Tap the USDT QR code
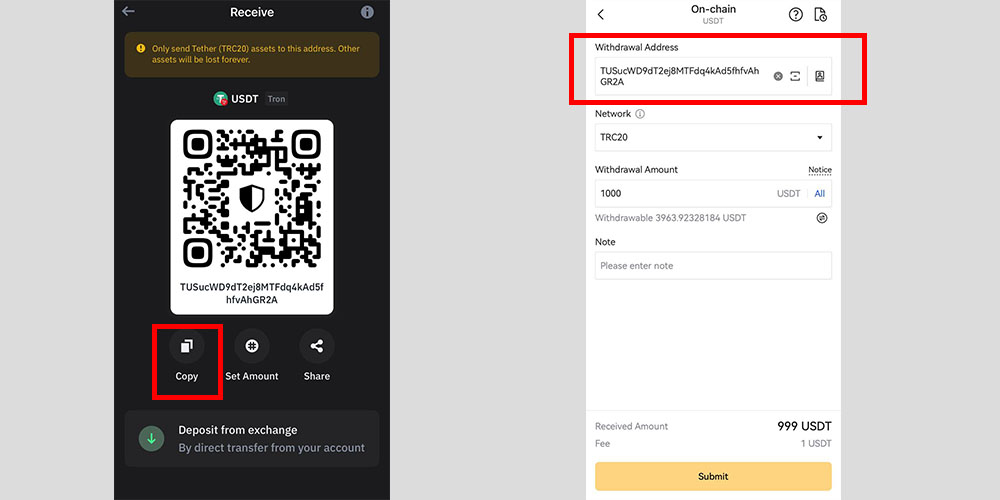The height and width of the screenshot is (500, 1000). (252, 199)
